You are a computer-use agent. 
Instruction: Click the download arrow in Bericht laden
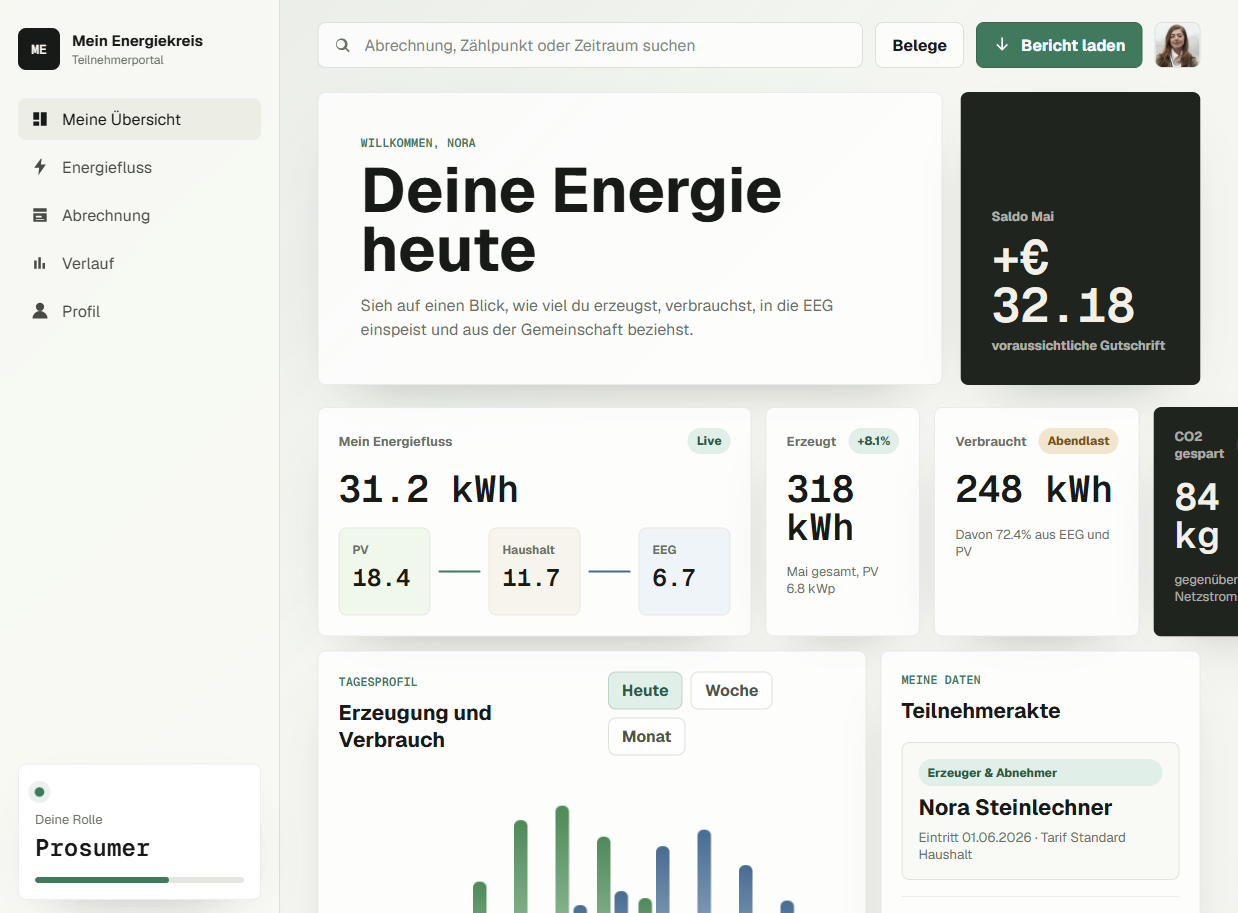click(x=1002, y=45)
